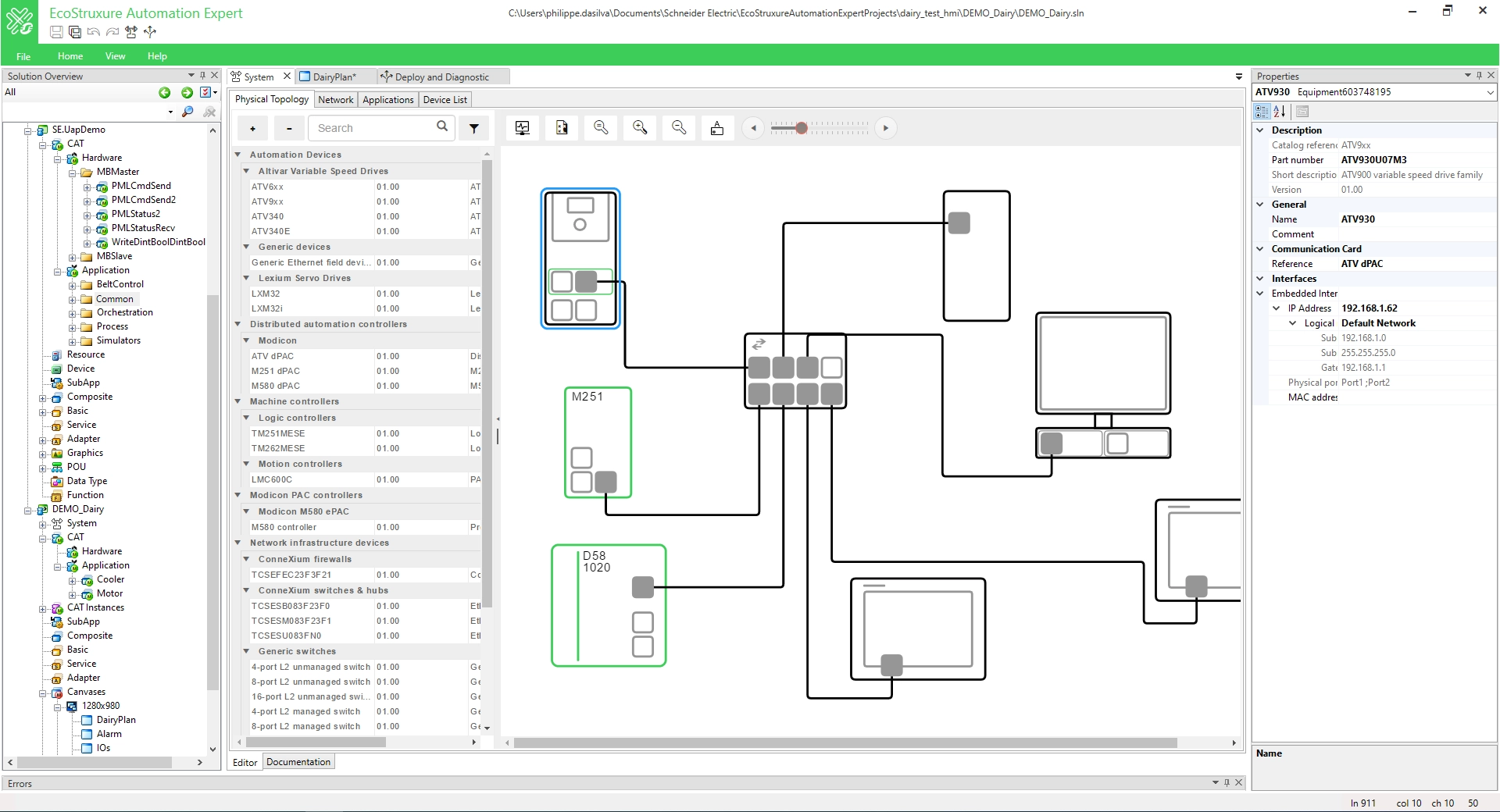The image size is (1500, 812).
Task: Click the Save All icon
Action: [x=75, y=33]
